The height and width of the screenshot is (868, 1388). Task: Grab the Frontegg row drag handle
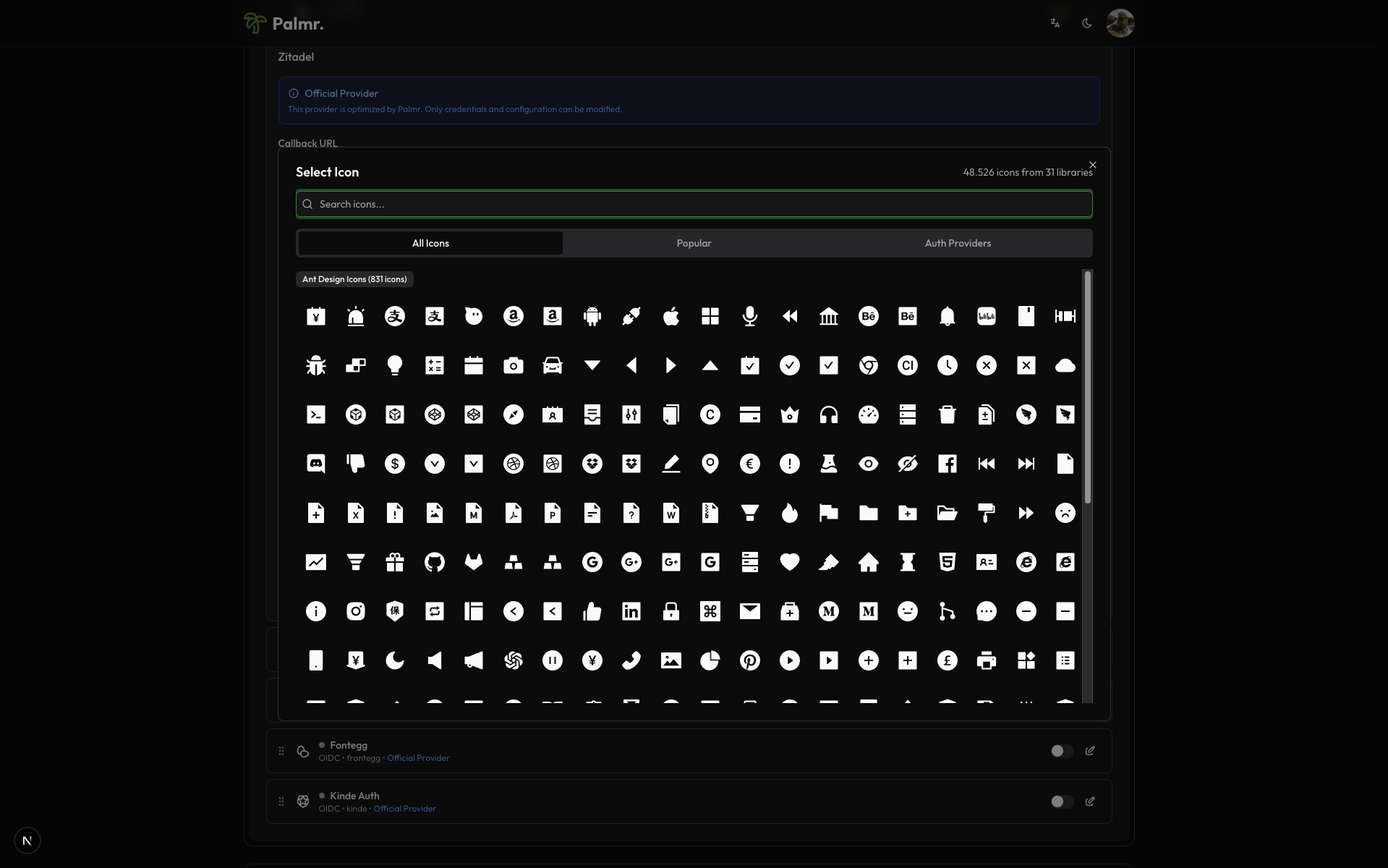(x=281, y=751)
